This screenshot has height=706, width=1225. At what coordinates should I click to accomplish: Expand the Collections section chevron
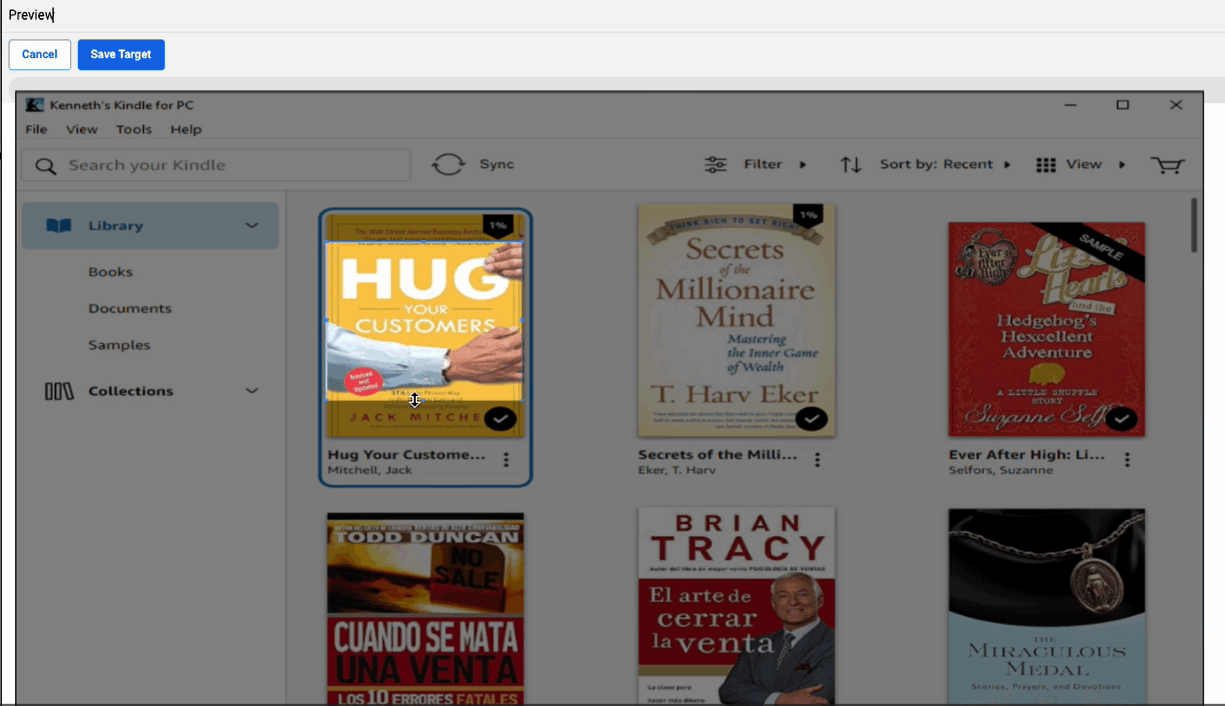click(x=252, y=391)
